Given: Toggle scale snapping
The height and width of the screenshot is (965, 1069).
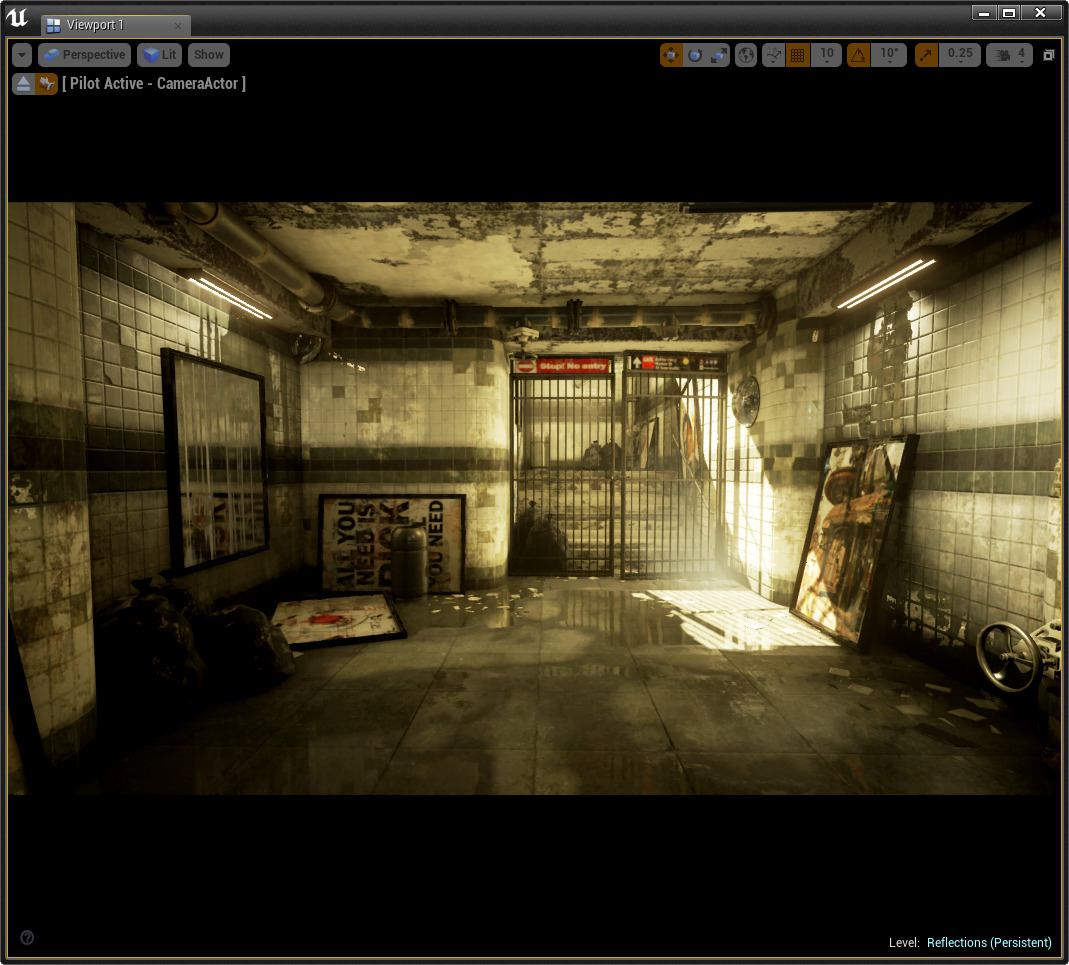Looking at the screenshot, I should pyautogui.click(x=926, y=55).
